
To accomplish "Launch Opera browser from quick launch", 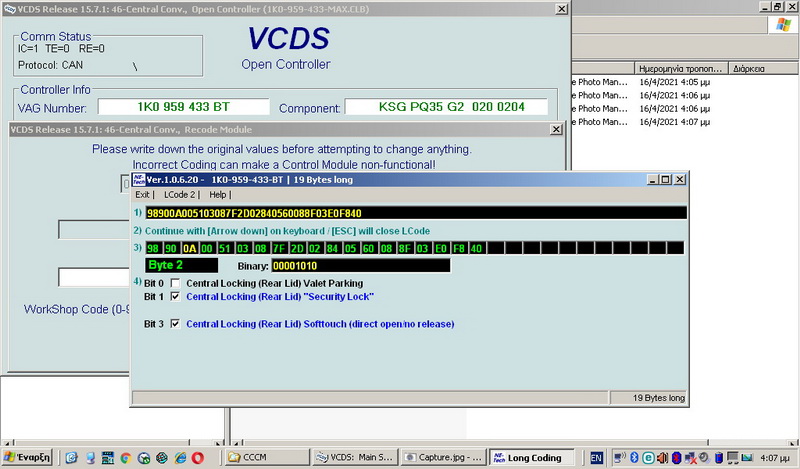I will tap(197, 458).
